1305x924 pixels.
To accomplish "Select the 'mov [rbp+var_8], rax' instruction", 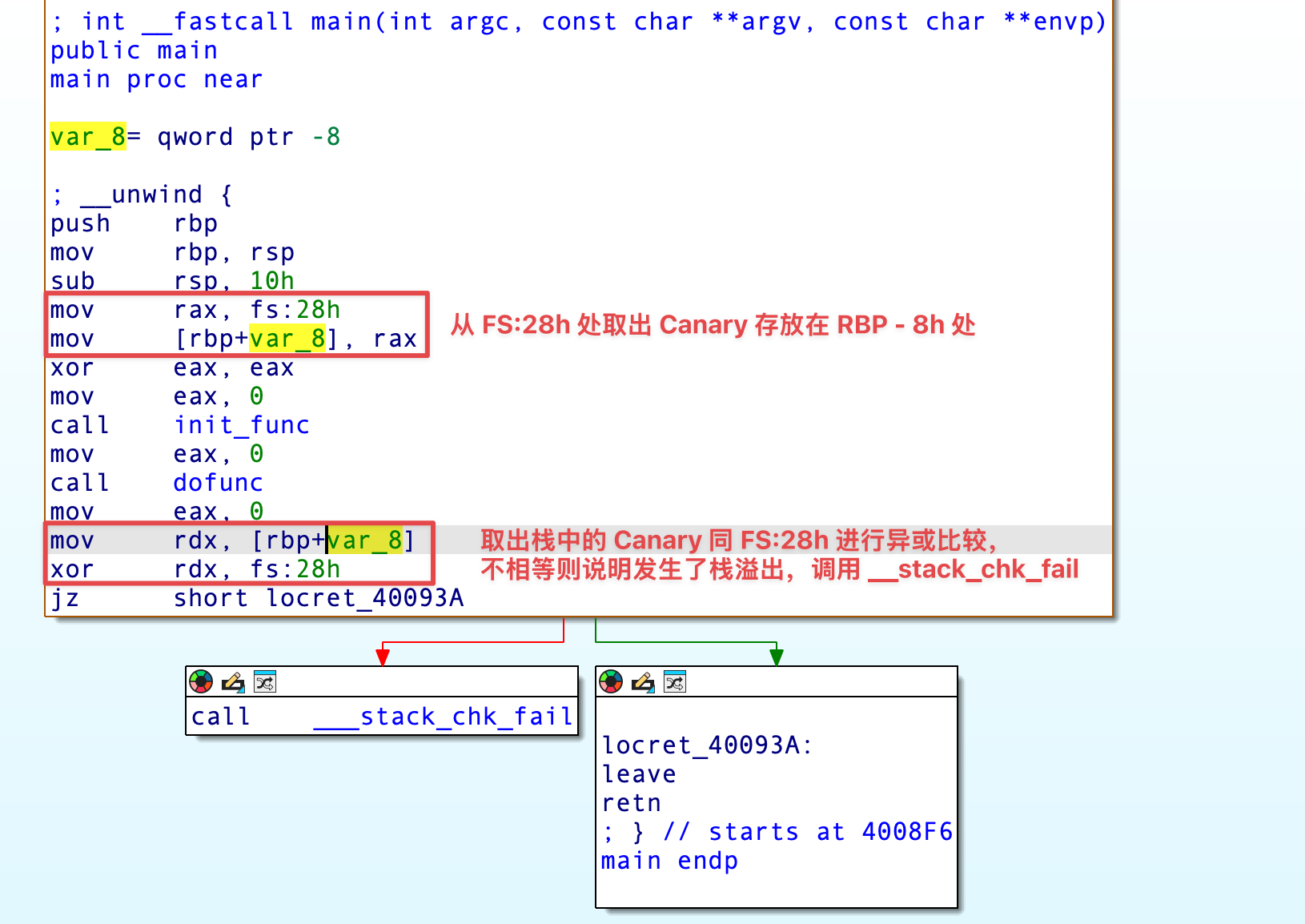I will point(234,339).
